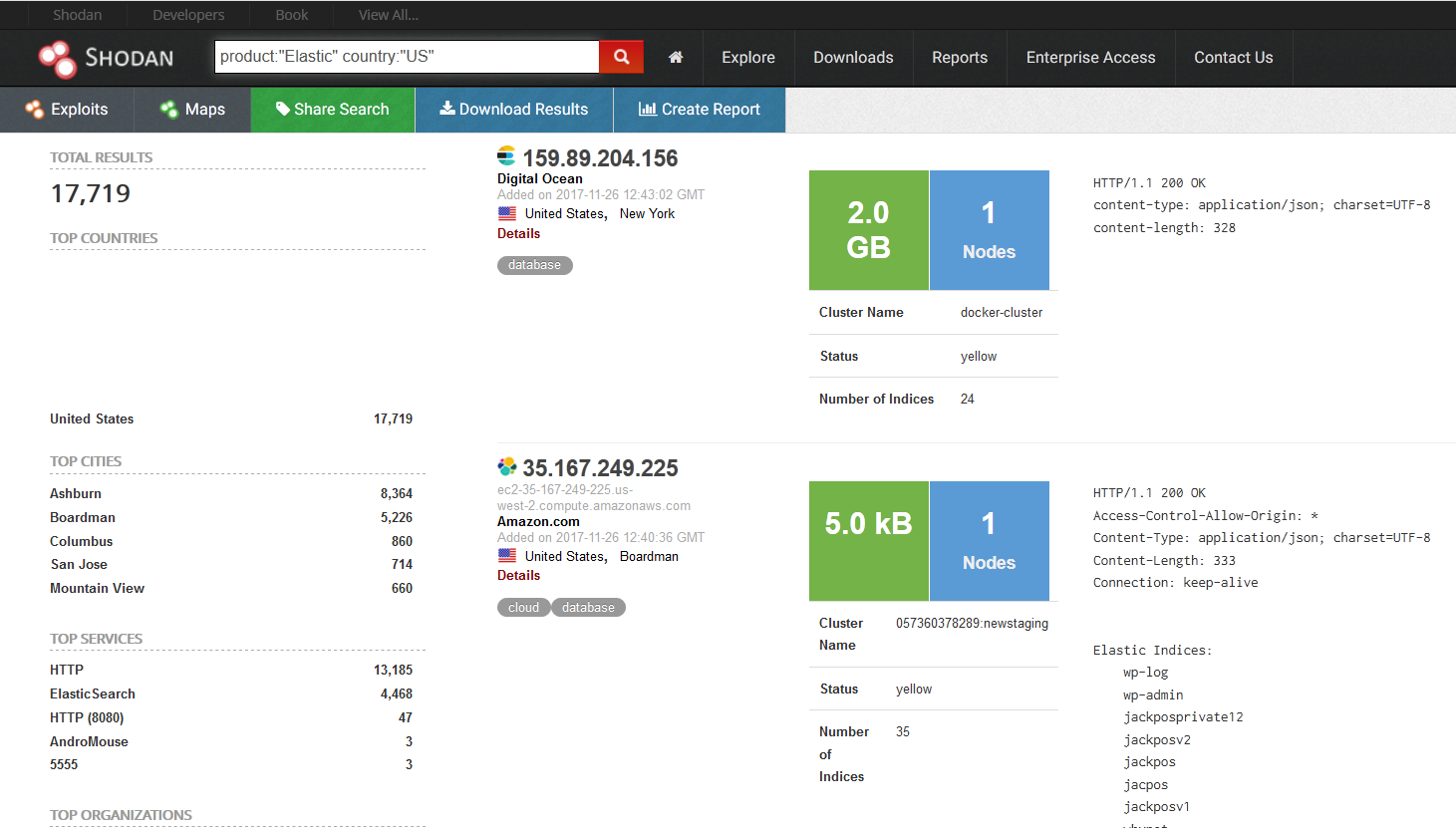Expand View All... in top strip

[389, 15]
